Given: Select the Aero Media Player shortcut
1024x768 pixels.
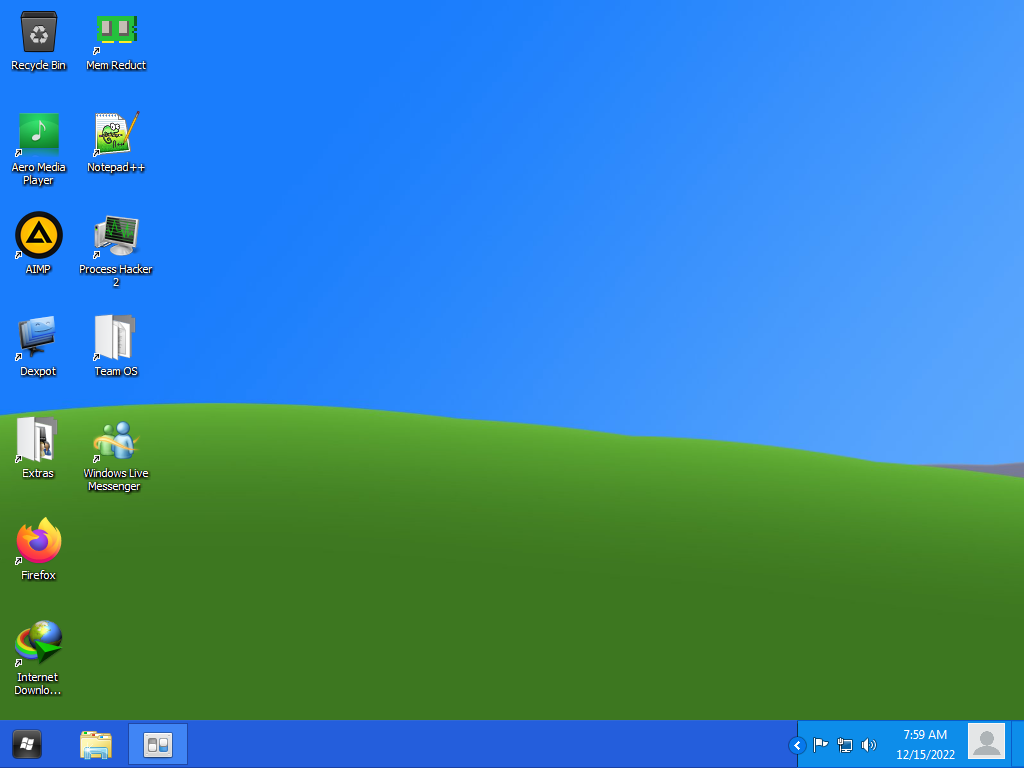Looking at the screenshot, I should click(x=39, y=149).
